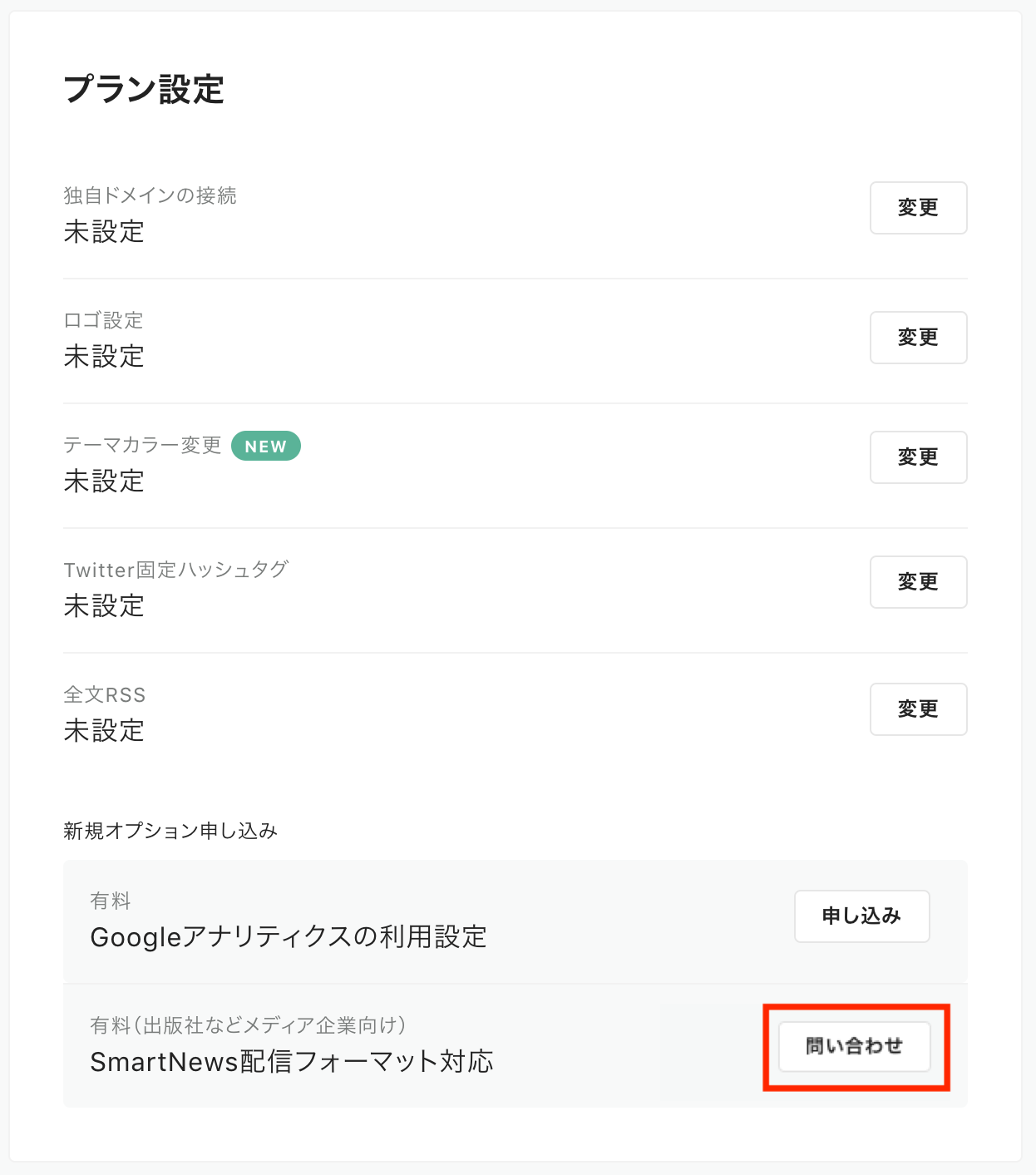Click 未設定 value under 独自ドメインの接続
The image size is (1036, 1175).
click(x=104, y=232)
